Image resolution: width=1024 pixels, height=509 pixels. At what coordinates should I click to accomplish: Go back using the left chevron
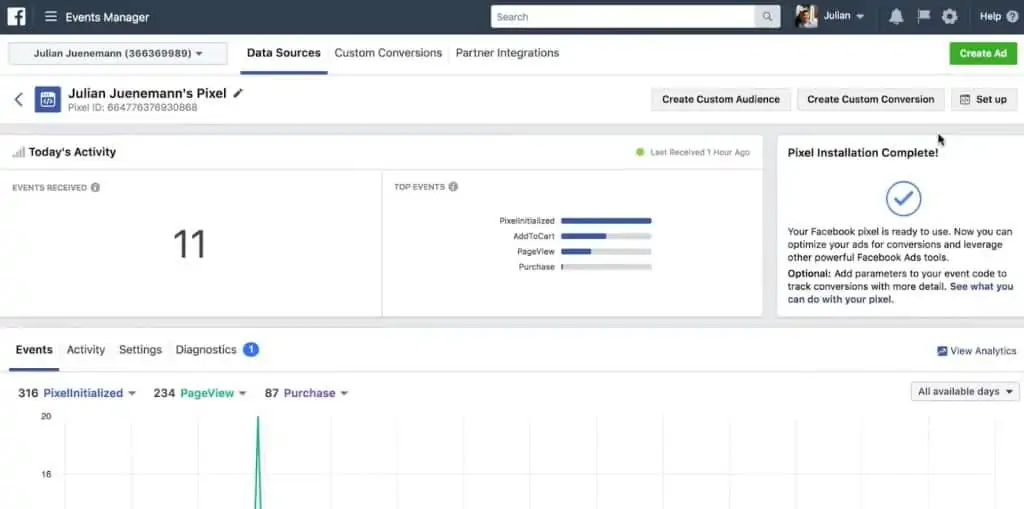(18, 99)
